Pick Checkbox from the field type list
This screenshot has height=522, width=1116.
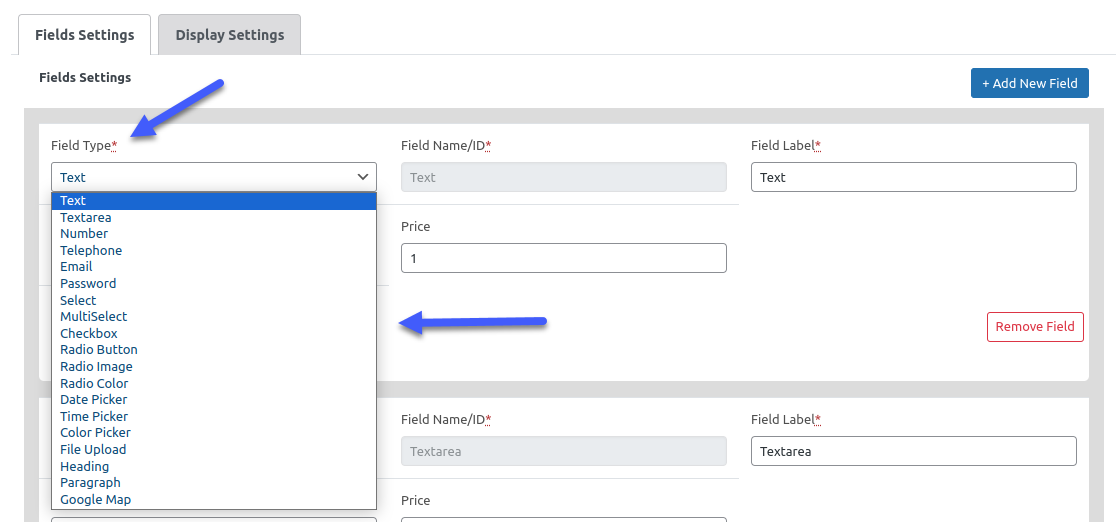pyautogui.click(x=89, y=334)
